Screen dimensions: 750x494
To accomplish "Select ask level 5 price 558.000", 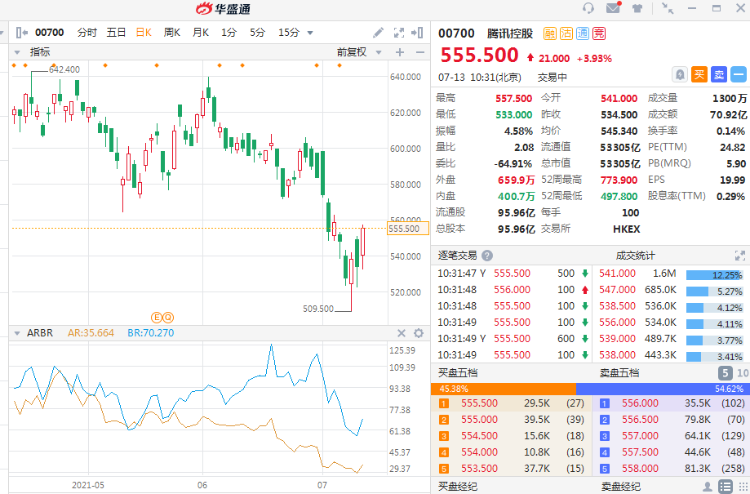I will 640,469.
